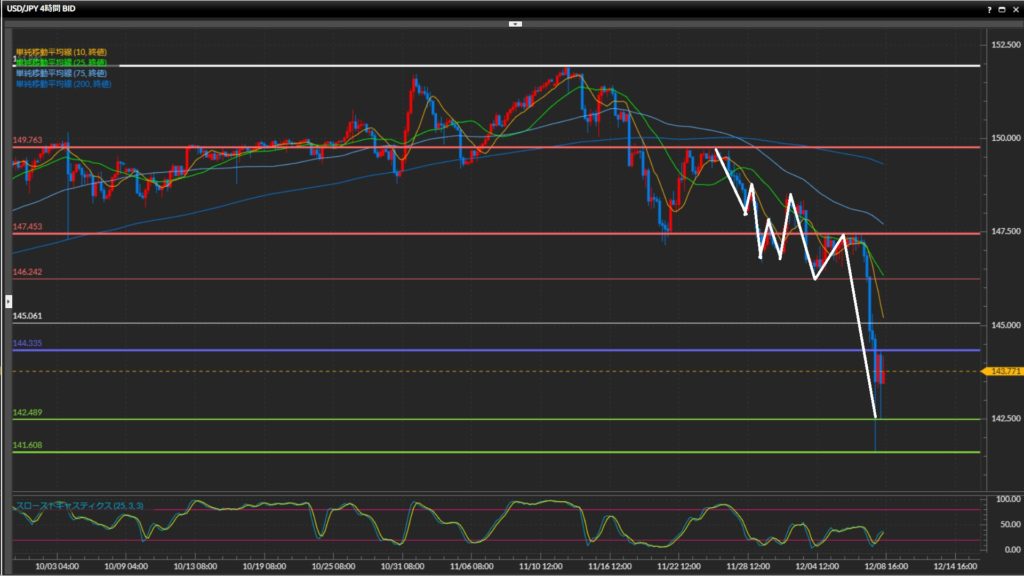
Task: Select the 142.489 green horizontal line label
Action: pyautogui.click(x=27, y=412)
